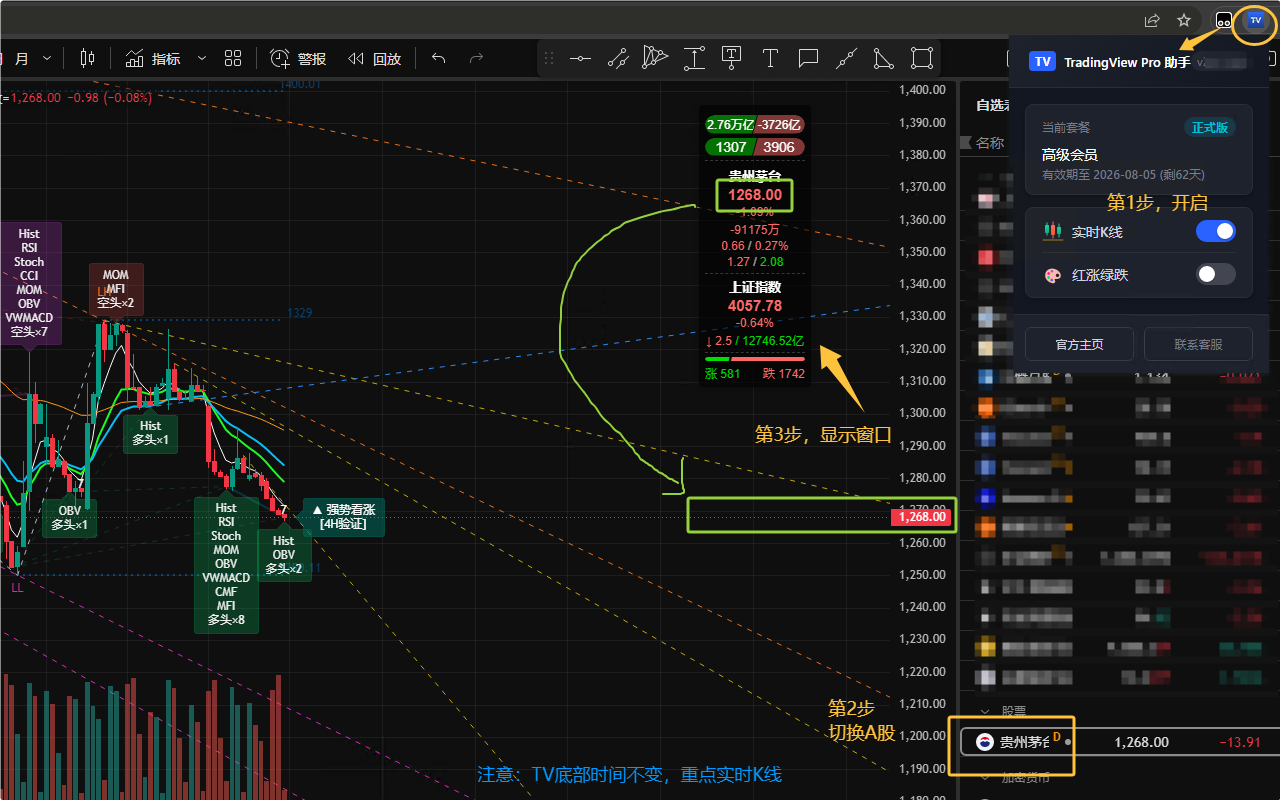The width and height of the screenshot is (1280, 800).
Task: Click the browser share page icon
Action: [1152, 20]
